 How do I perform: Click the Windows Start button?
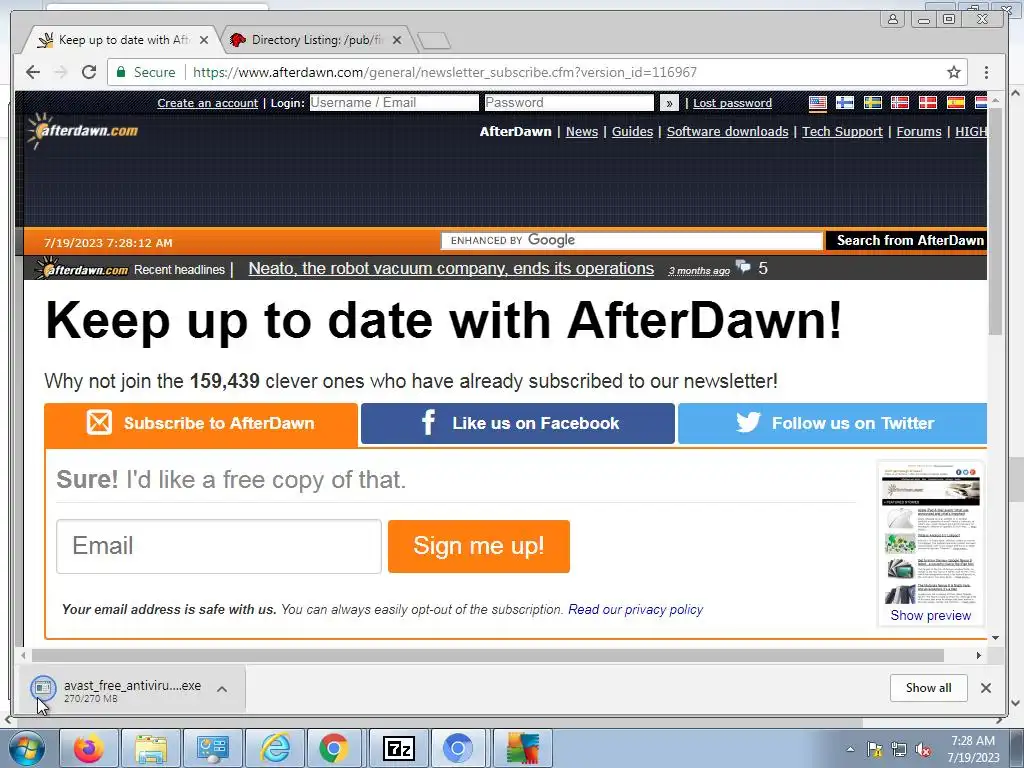click(25, 748)
